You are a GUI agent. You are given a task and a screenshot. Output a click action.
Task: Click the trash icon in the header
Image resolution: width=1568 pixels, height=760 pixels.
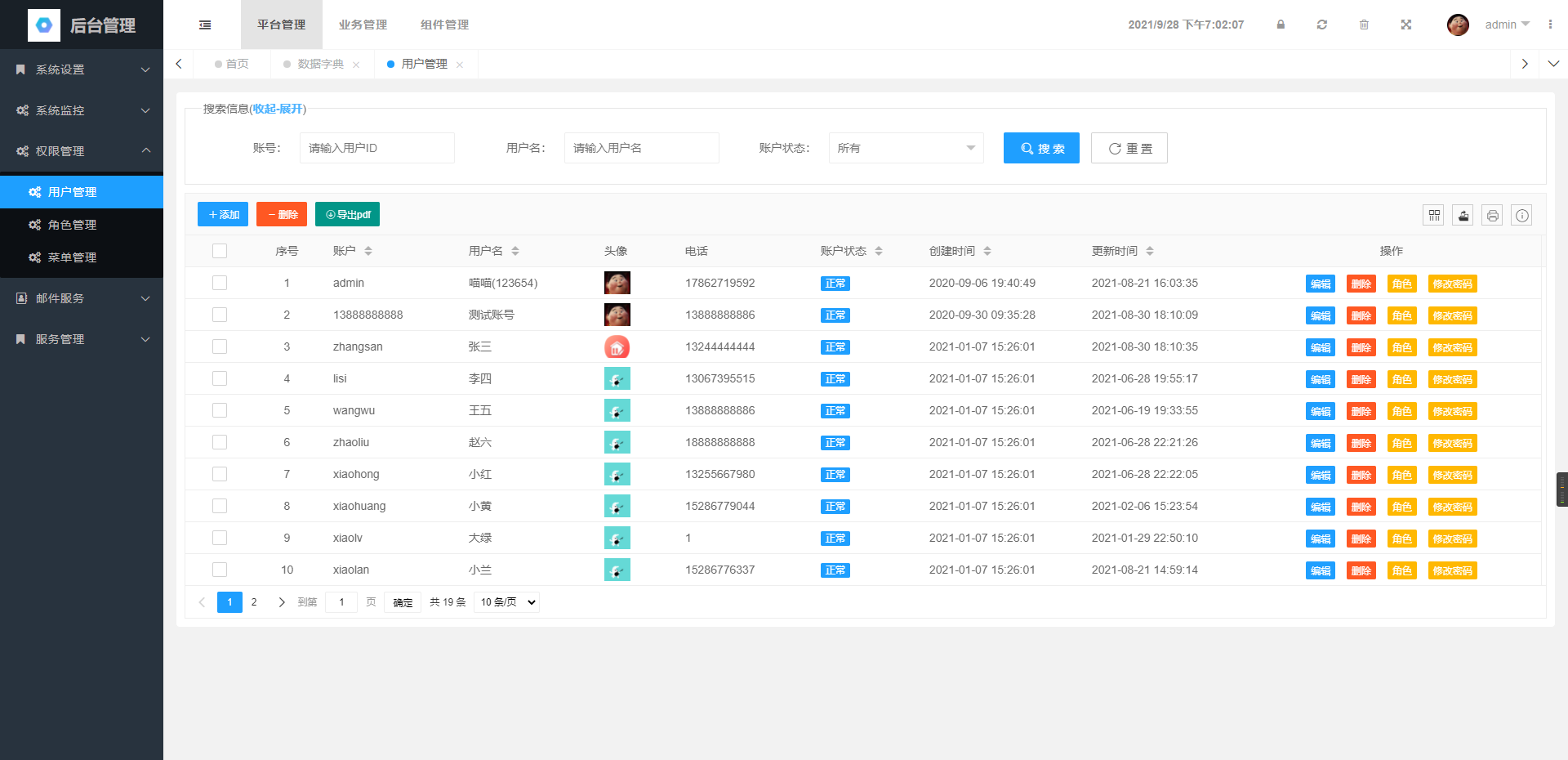tap(1364, 25)
